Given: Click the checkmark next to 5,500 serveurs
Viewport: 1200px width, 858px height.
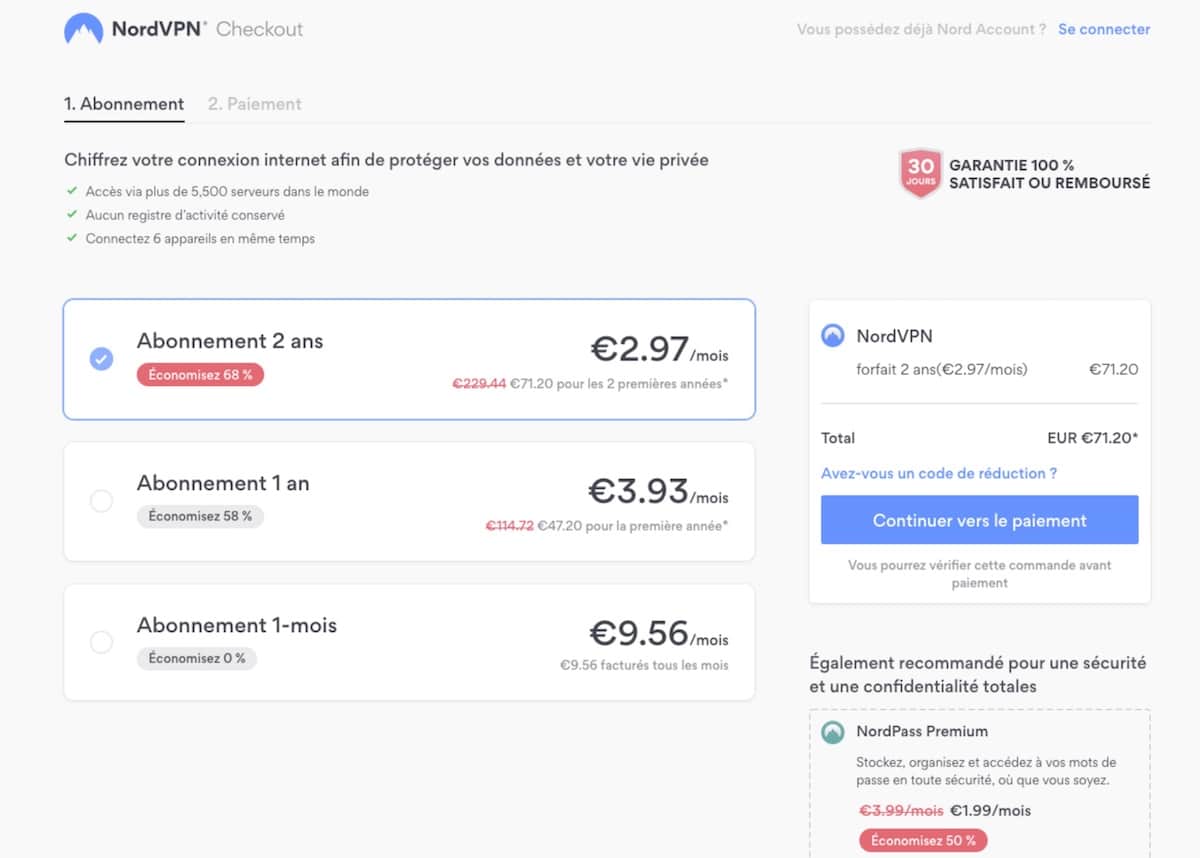Looking at the screenshot, I should click(71, 189).
